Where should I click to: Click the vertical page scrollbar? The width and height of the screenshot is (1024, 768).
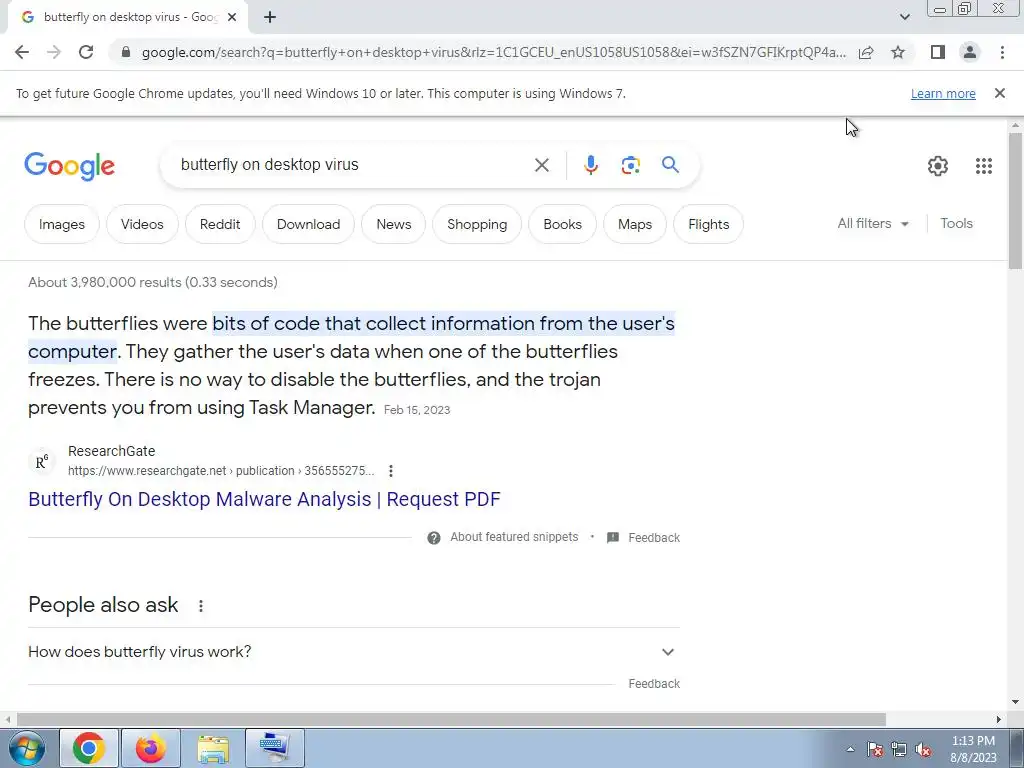[1015, 200]
